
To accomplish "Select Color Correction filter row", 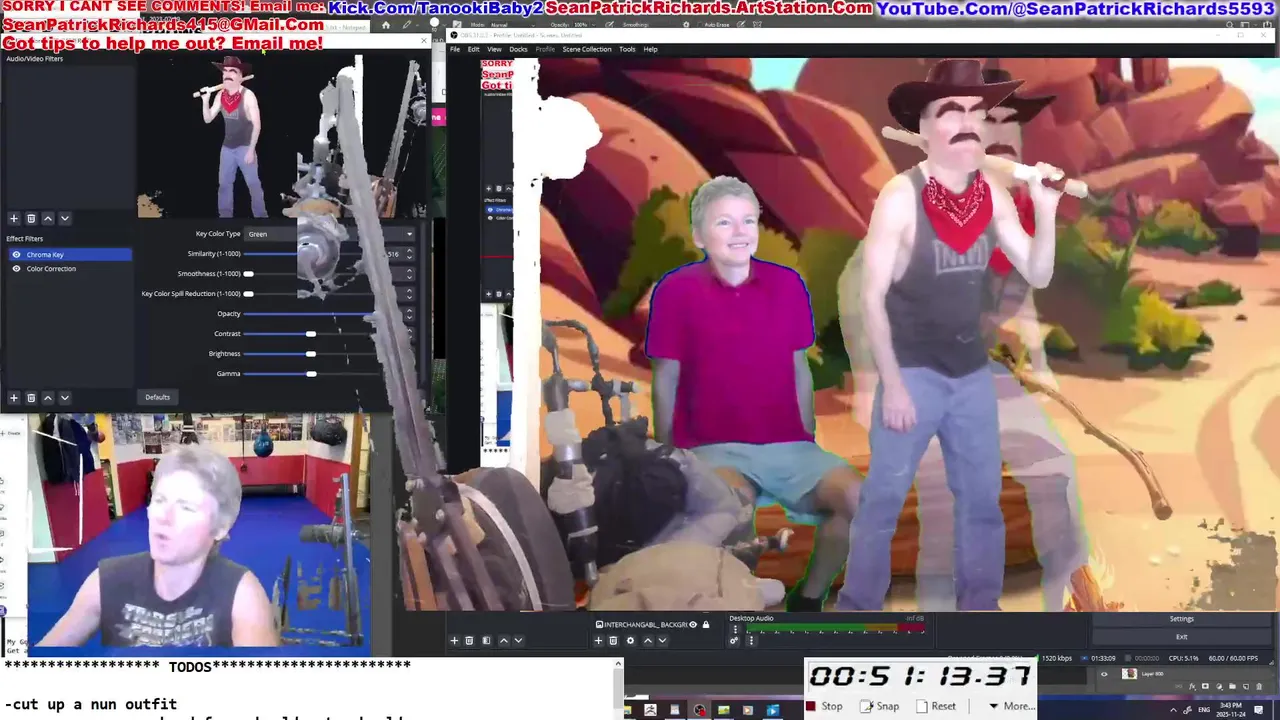I will point(68,269).
